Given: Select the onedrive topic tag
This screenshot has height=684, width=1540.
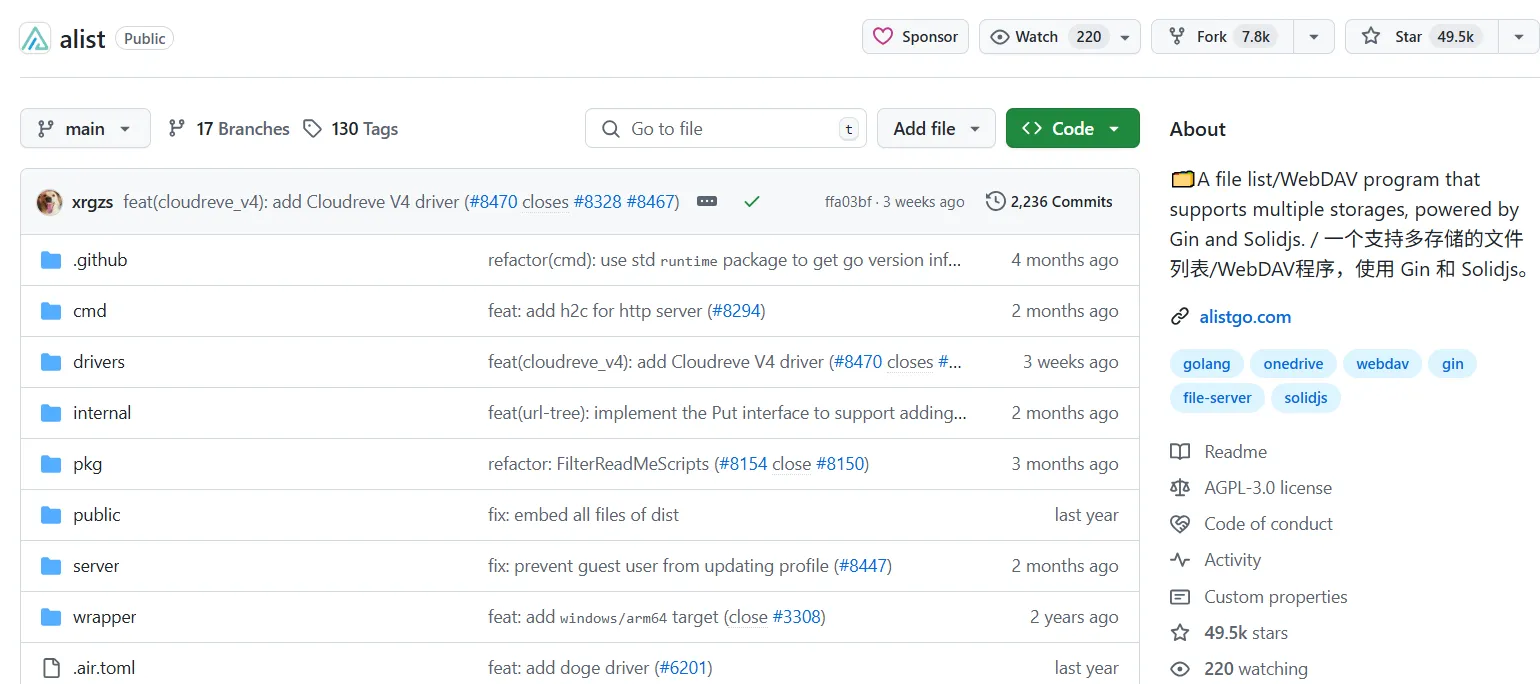Looking at the screenshot, I should (1293, 364).
